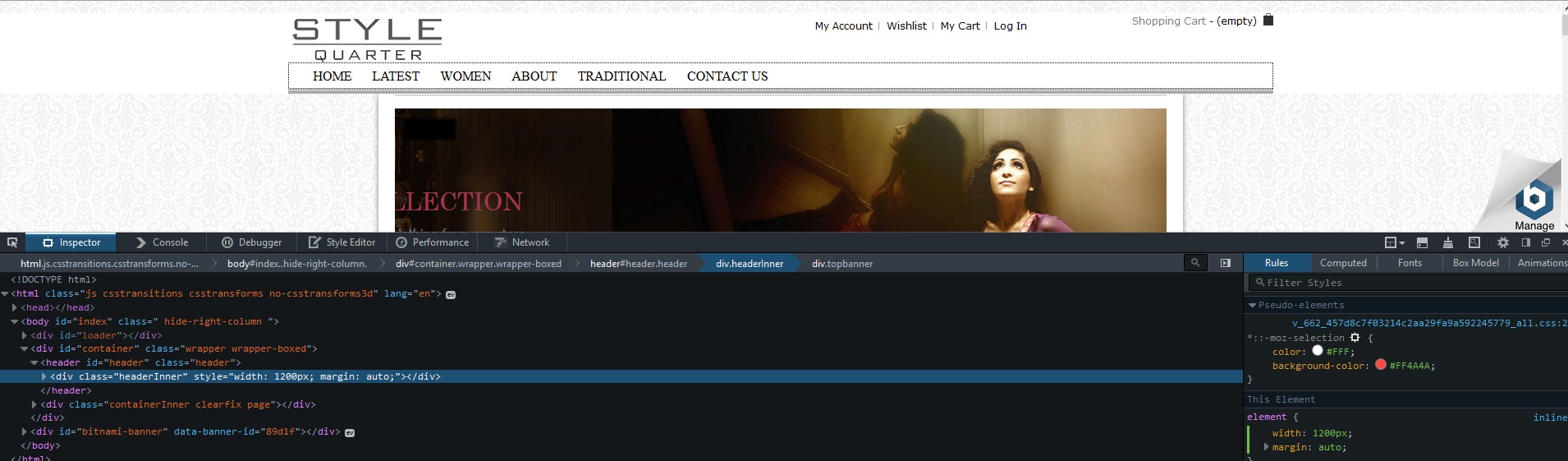Go to ABOUT menu item
Viewport: 1568px width, 461px height.
(534, 76)
